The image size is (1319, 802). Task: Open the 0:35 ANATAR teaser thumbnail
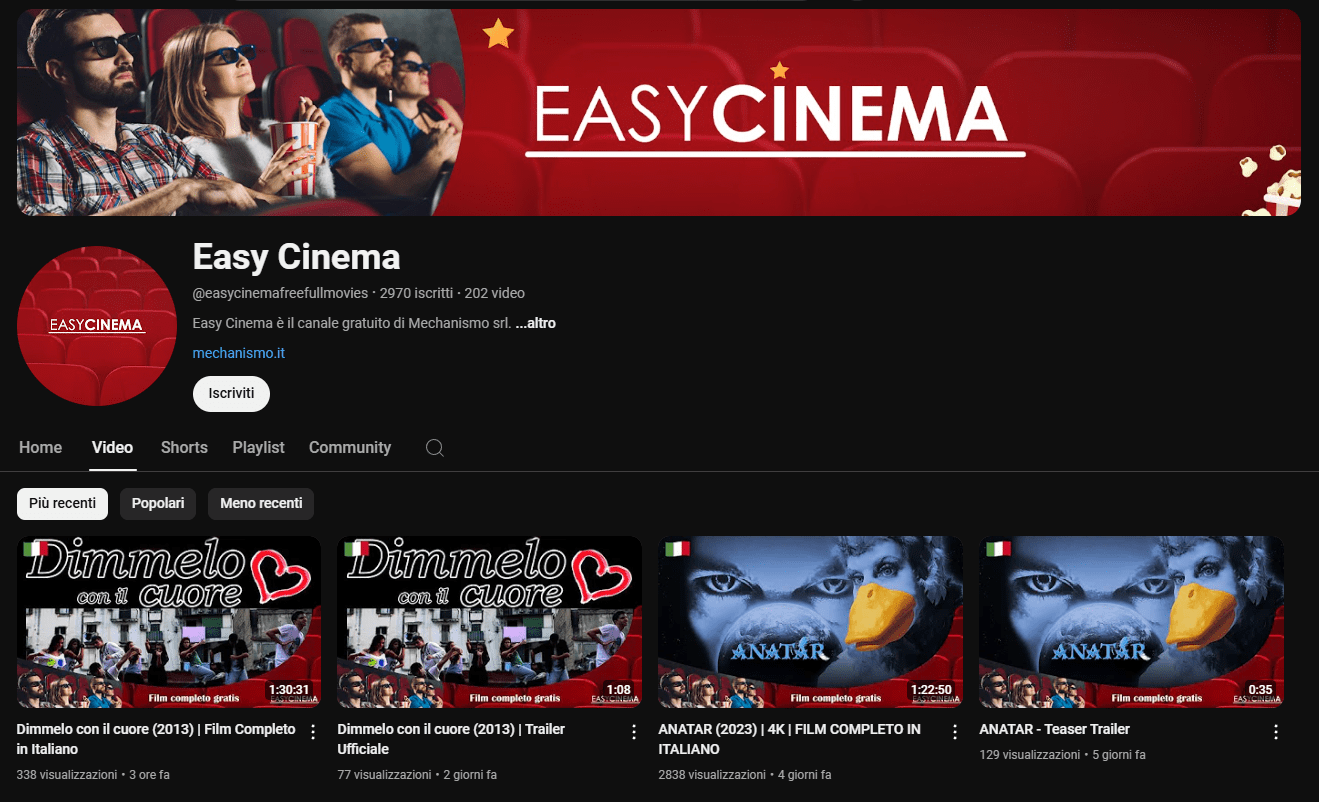pyautogui.click(x=1132, y=622)
